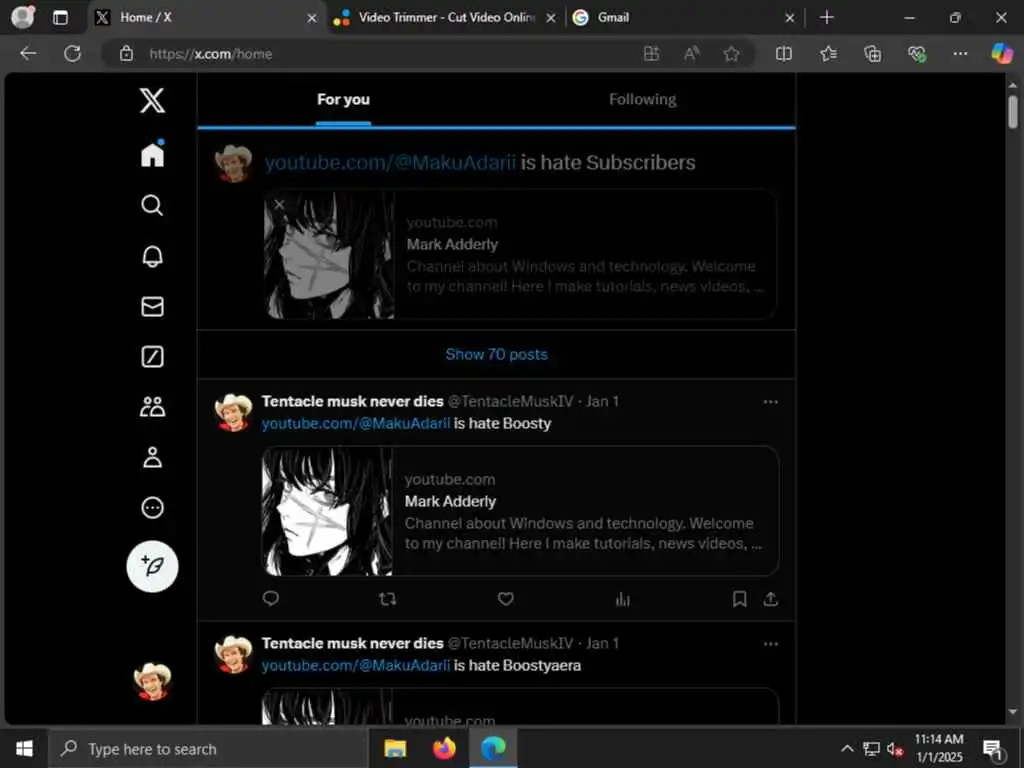View site information lock icon
Viewport: 1024px width, 768px height.
126,54
